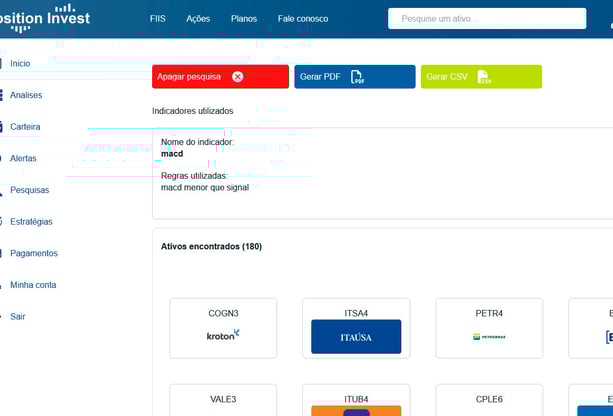Open the CPLE6 asset card
613x416 pixels.
pos(489,400)
